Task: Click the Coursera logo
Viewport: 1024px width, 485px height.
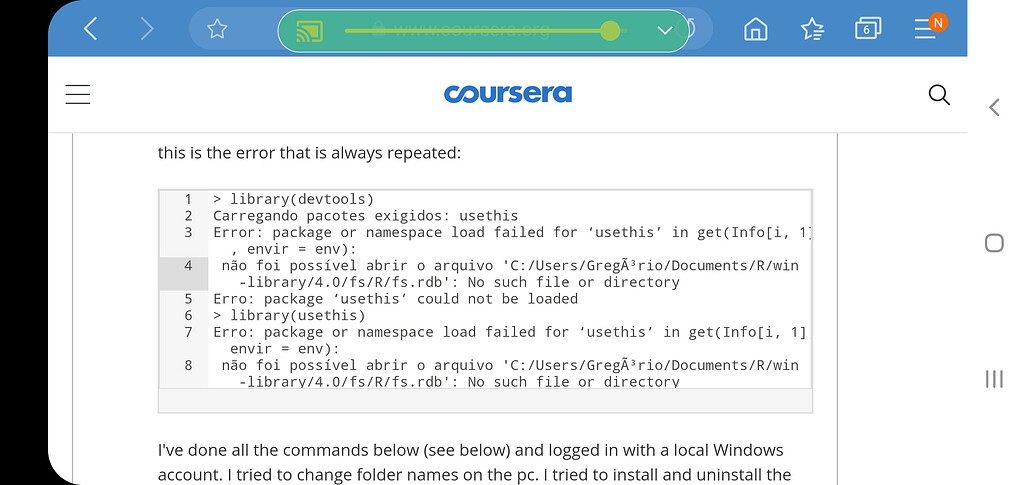Action: point(508,94)
